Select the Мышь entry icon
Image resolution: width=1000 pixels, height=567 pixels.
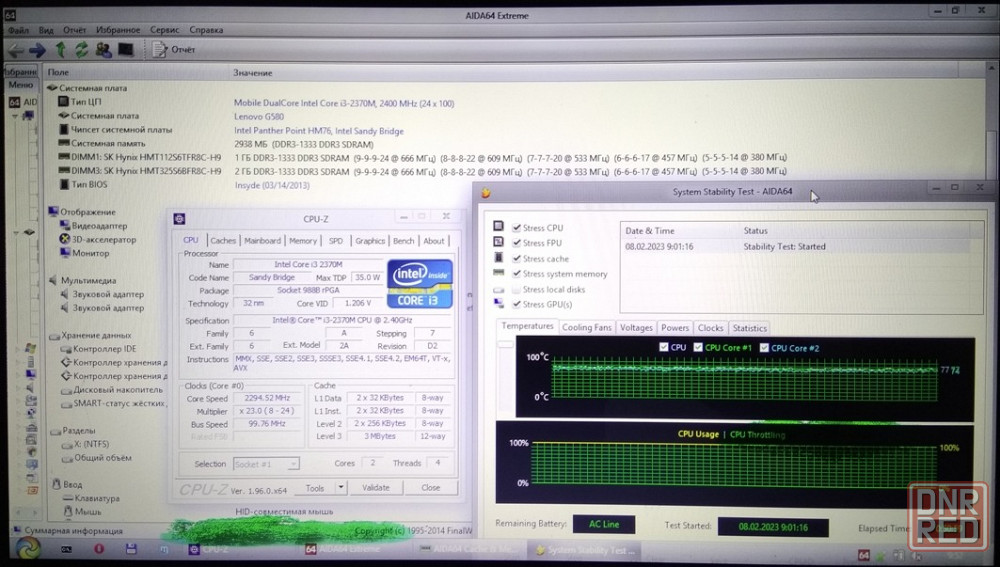point(68,512)
